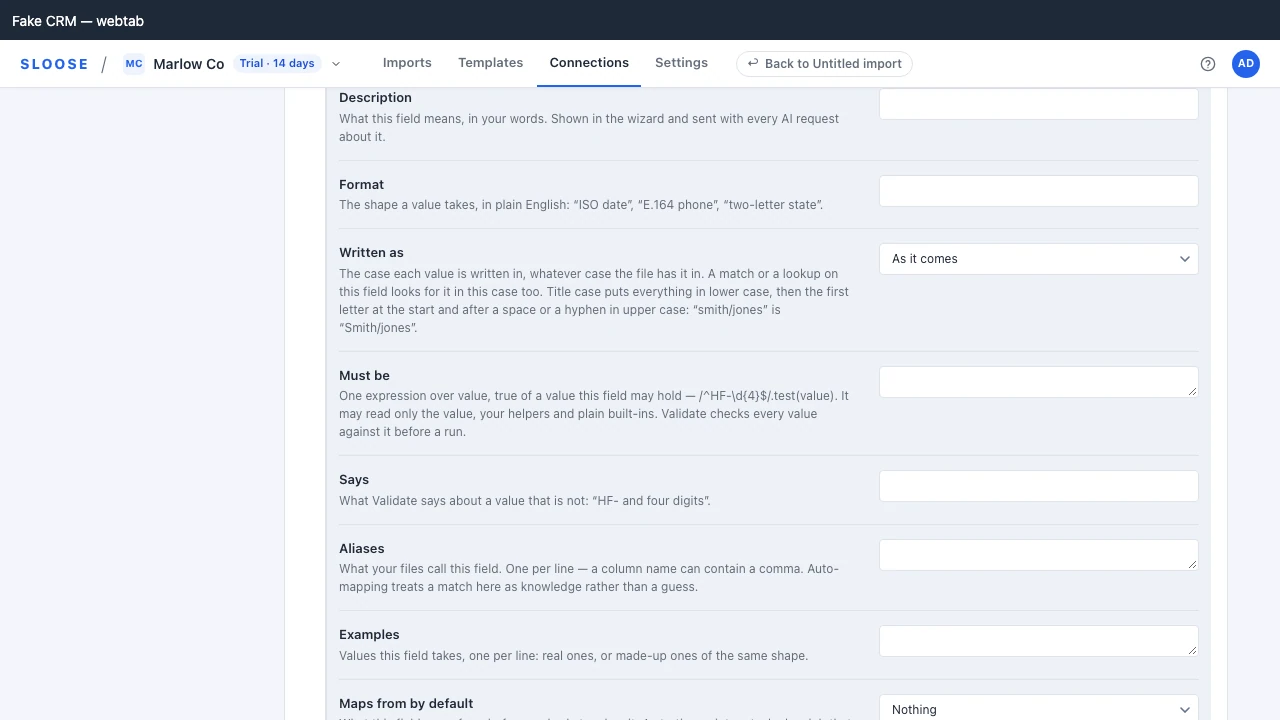Expand the Marlow Co workspace chevron
Image resolution: width=1280 pixels, height=720 pixels.
tap(336, 64)
